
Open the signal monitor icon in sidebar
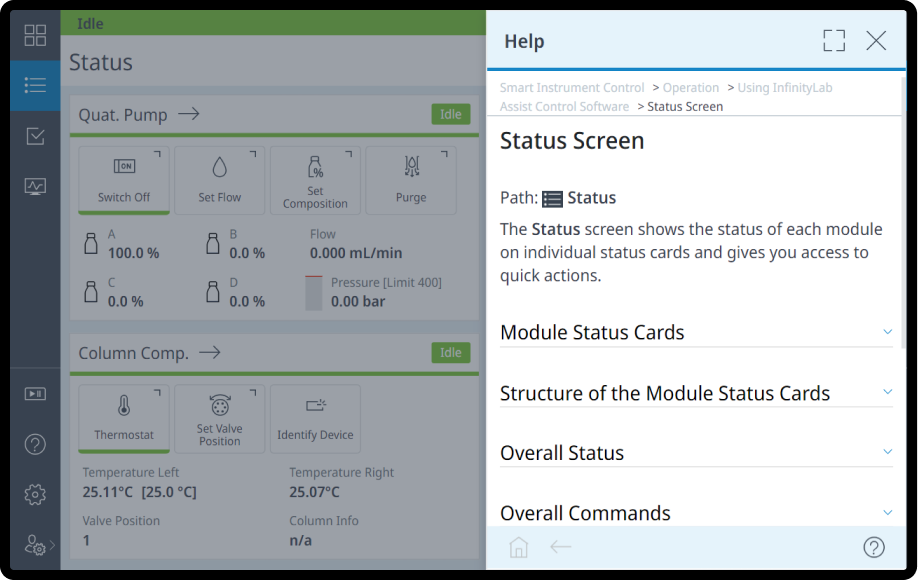pos(35,186)
